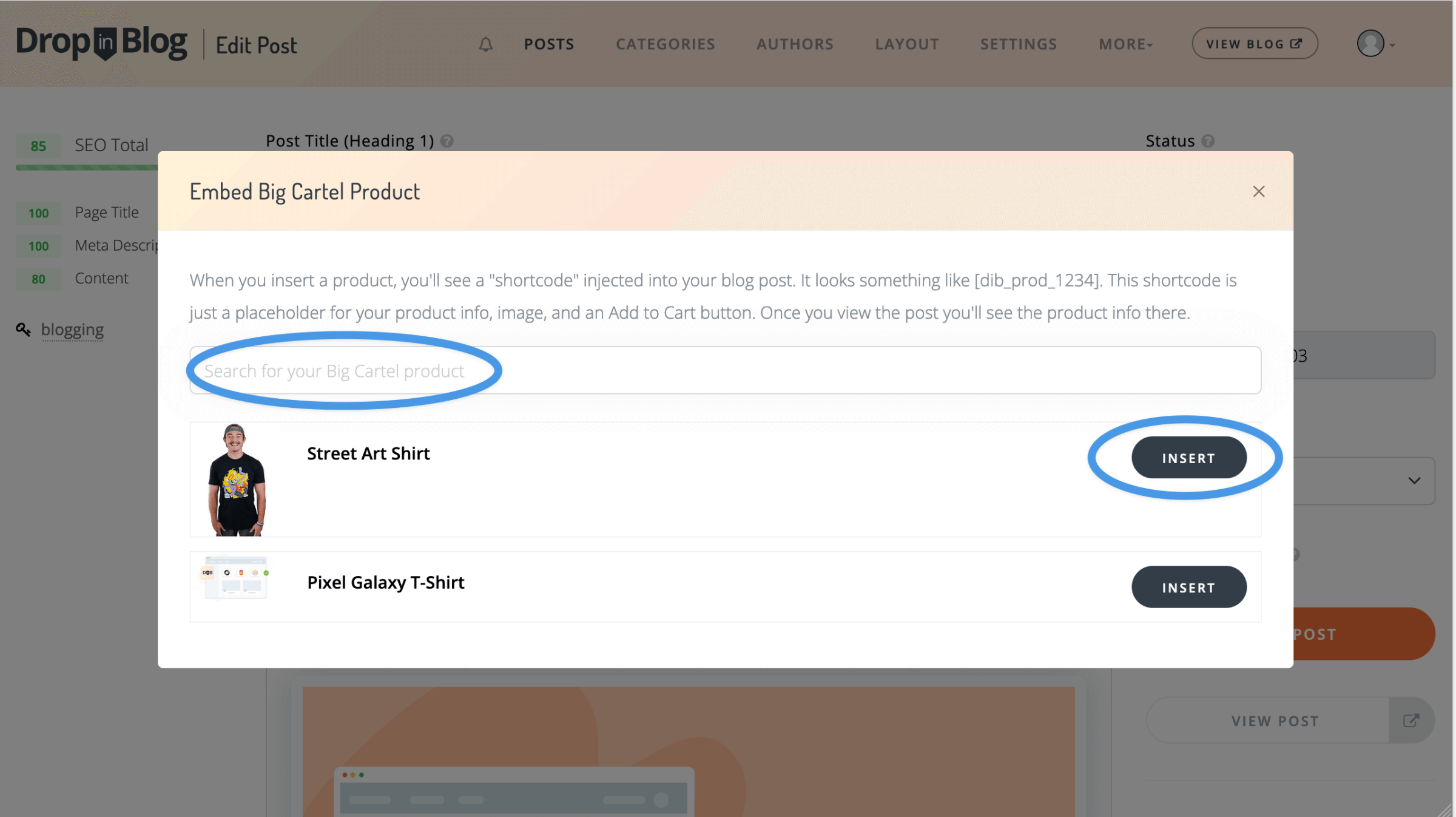Click the DropInBlog logo
This screenshot has width=1456, height=817.
pos(101,44)
